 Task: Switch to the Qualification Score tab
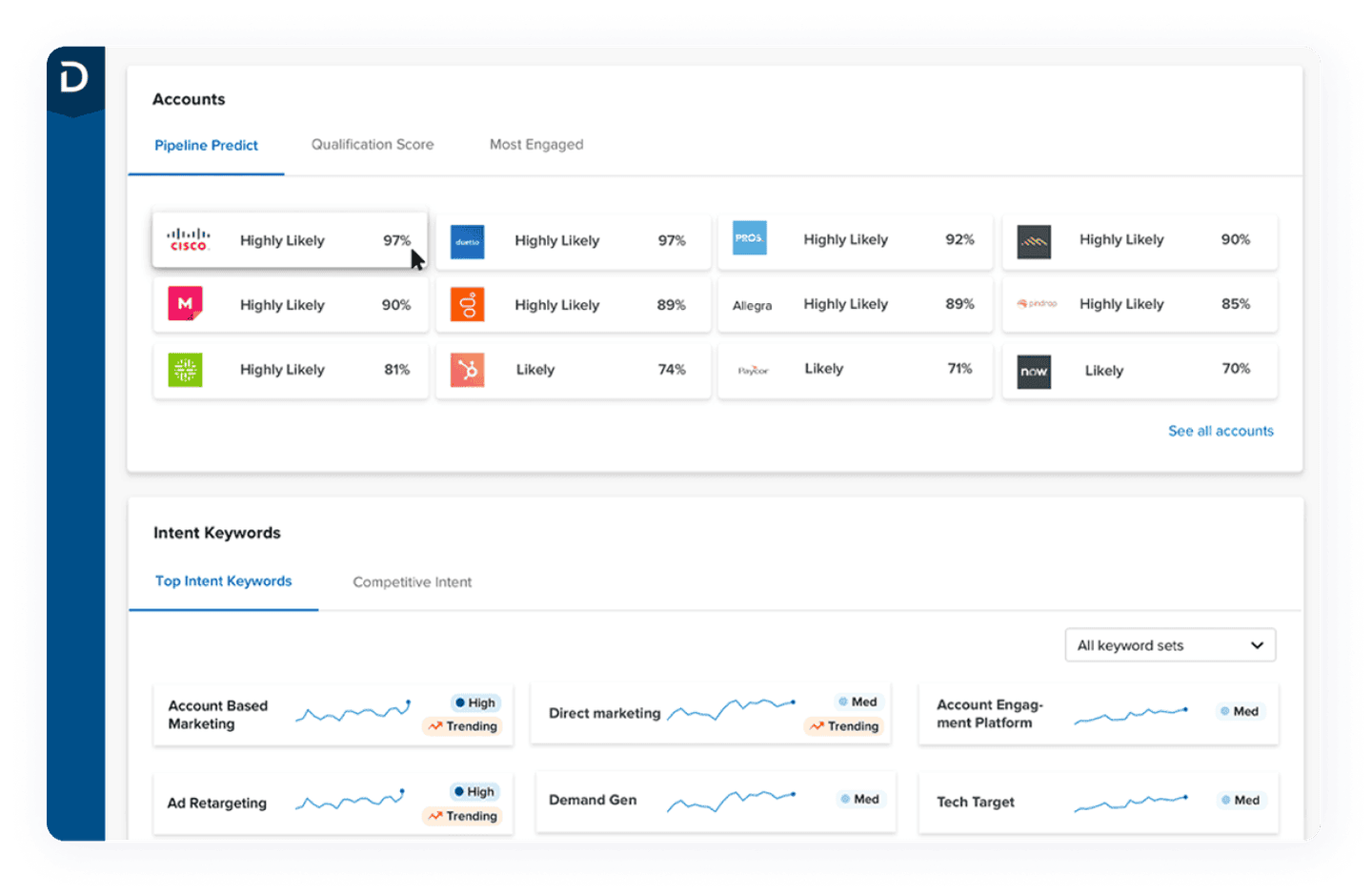click(372, 145)
